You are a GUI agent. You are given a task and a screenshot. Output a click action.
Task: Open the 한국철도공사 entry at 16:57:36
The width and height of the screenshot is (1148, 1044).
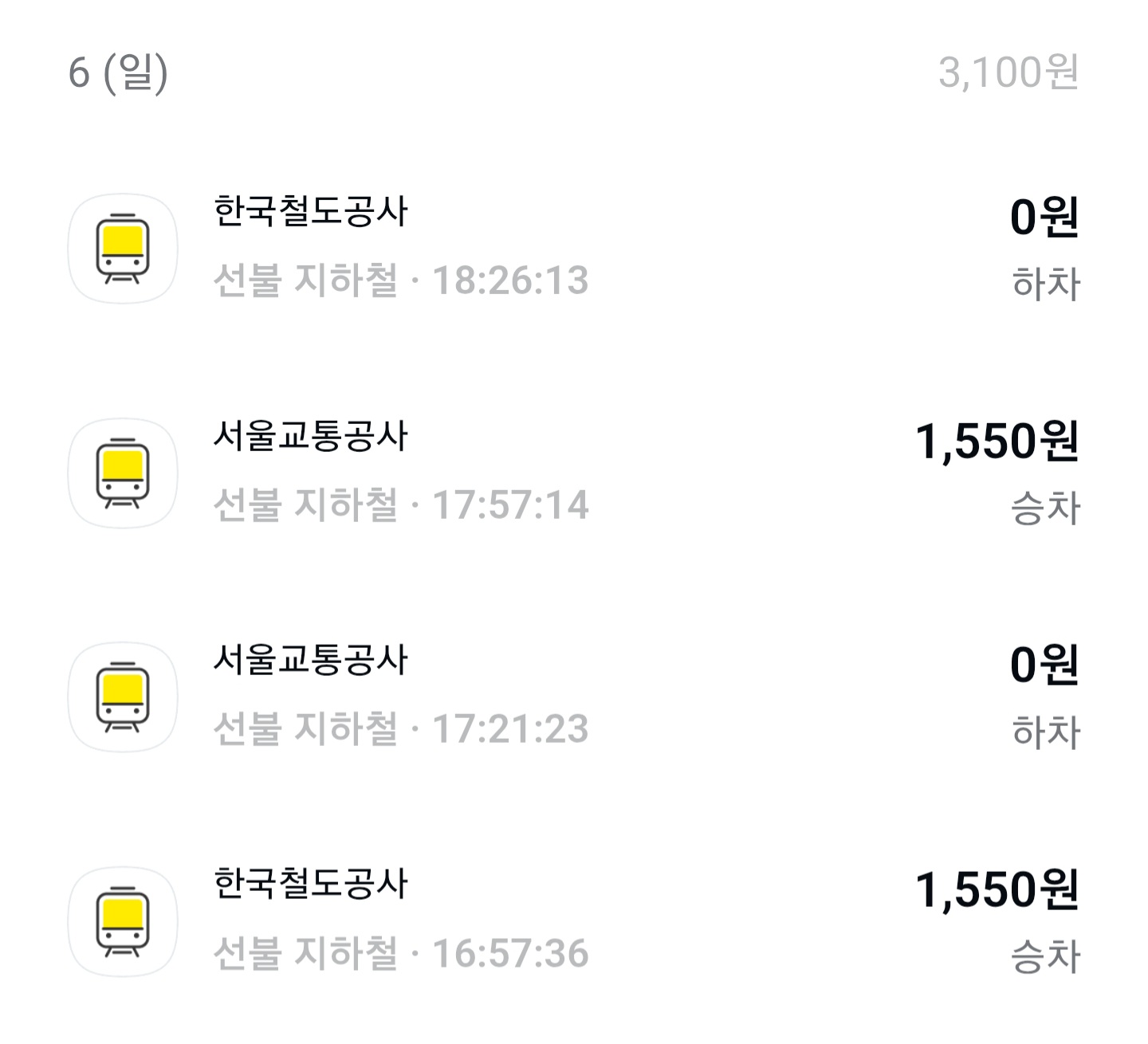(311, 885)
